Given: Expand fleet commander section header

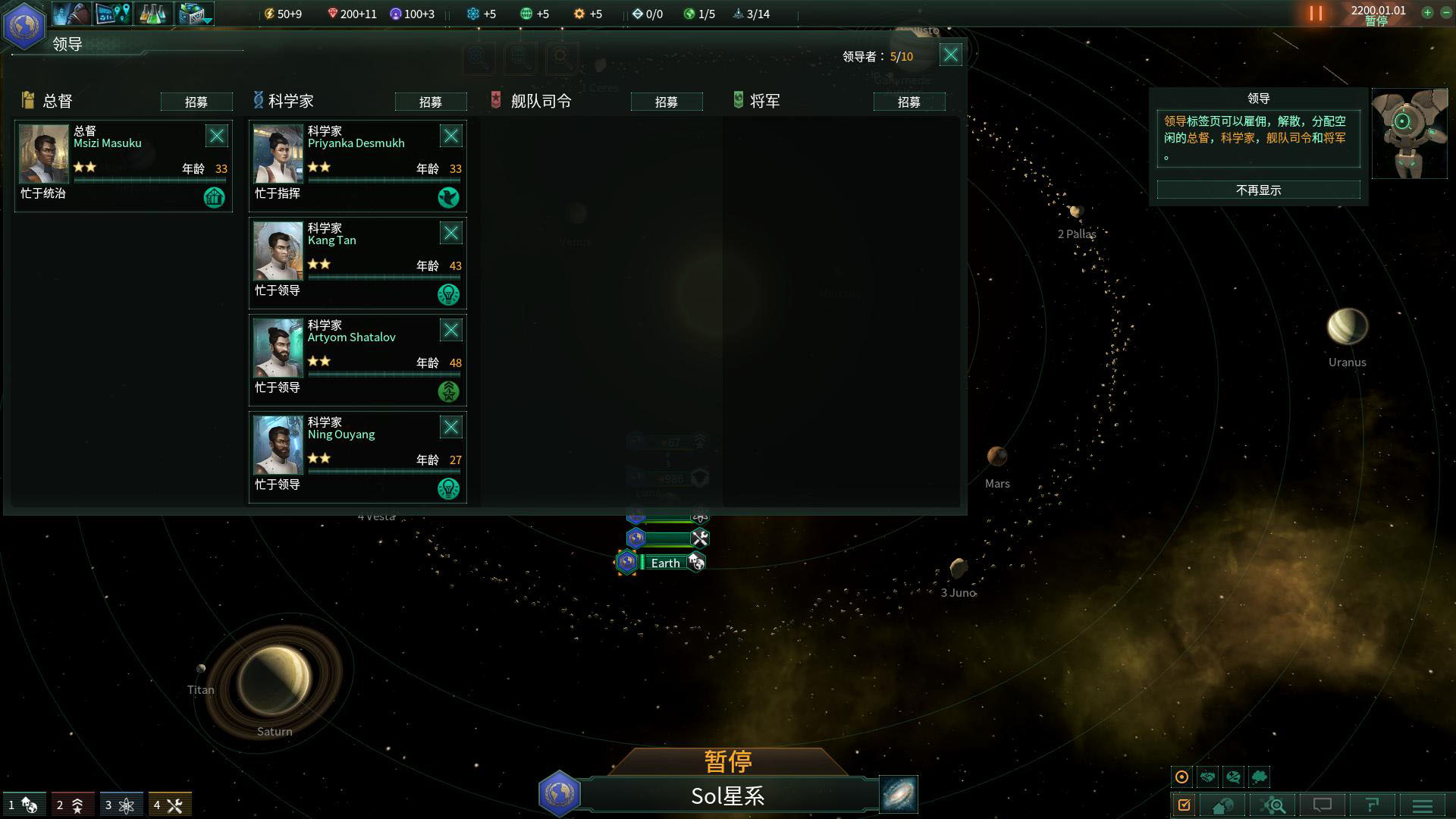Looking at the screenshot, I should click(539, 100).
